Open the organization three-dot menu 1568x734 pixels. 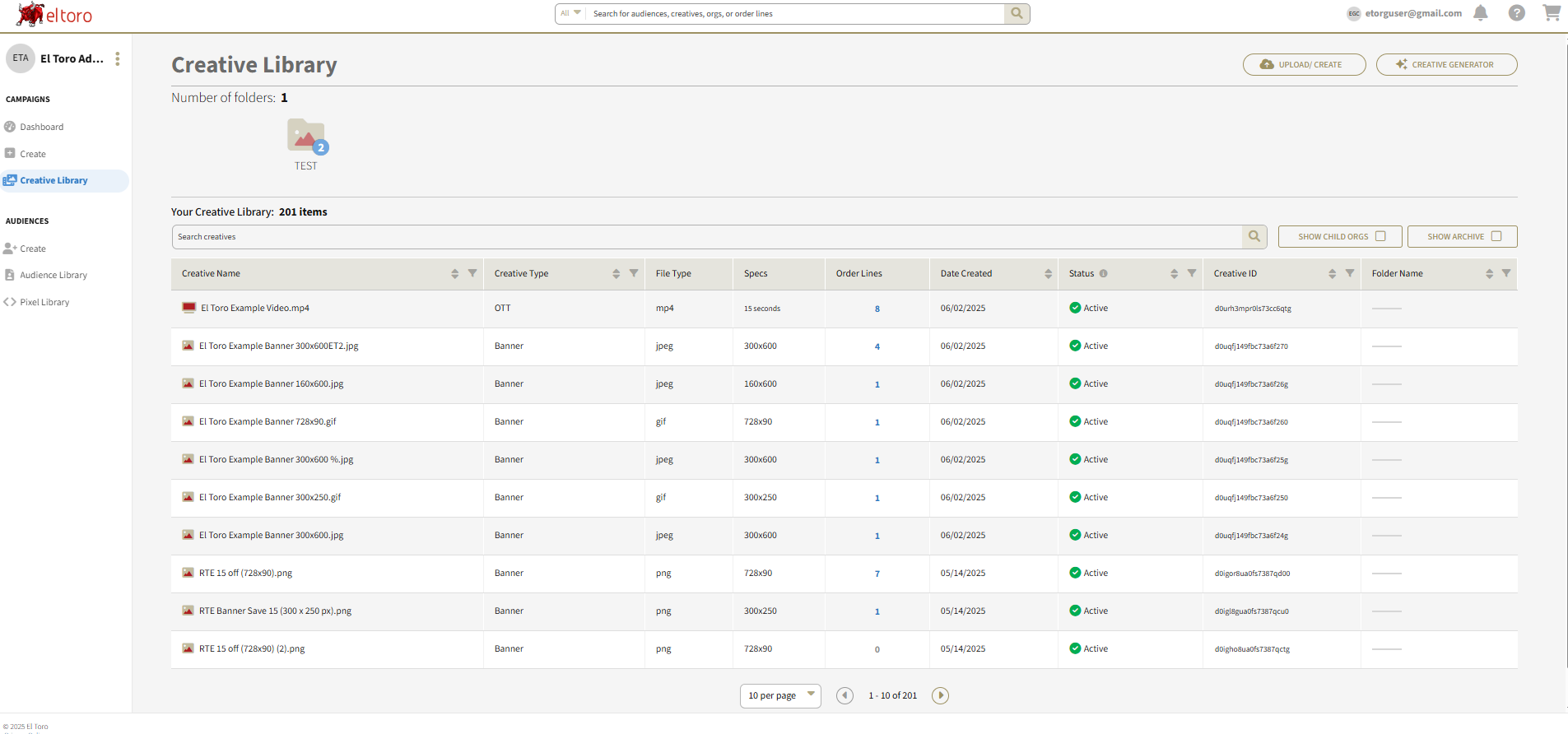coord(118,58)
